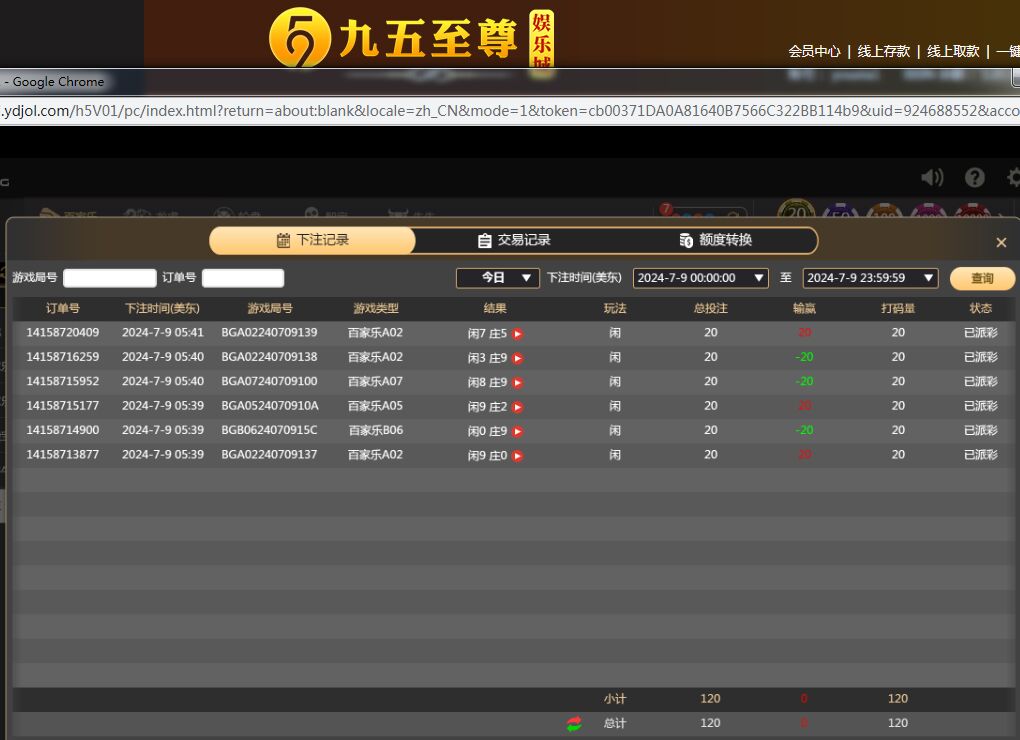
Task: Play replay icon for 闲8 庄9 result
Action: click(x=518, y=382)
